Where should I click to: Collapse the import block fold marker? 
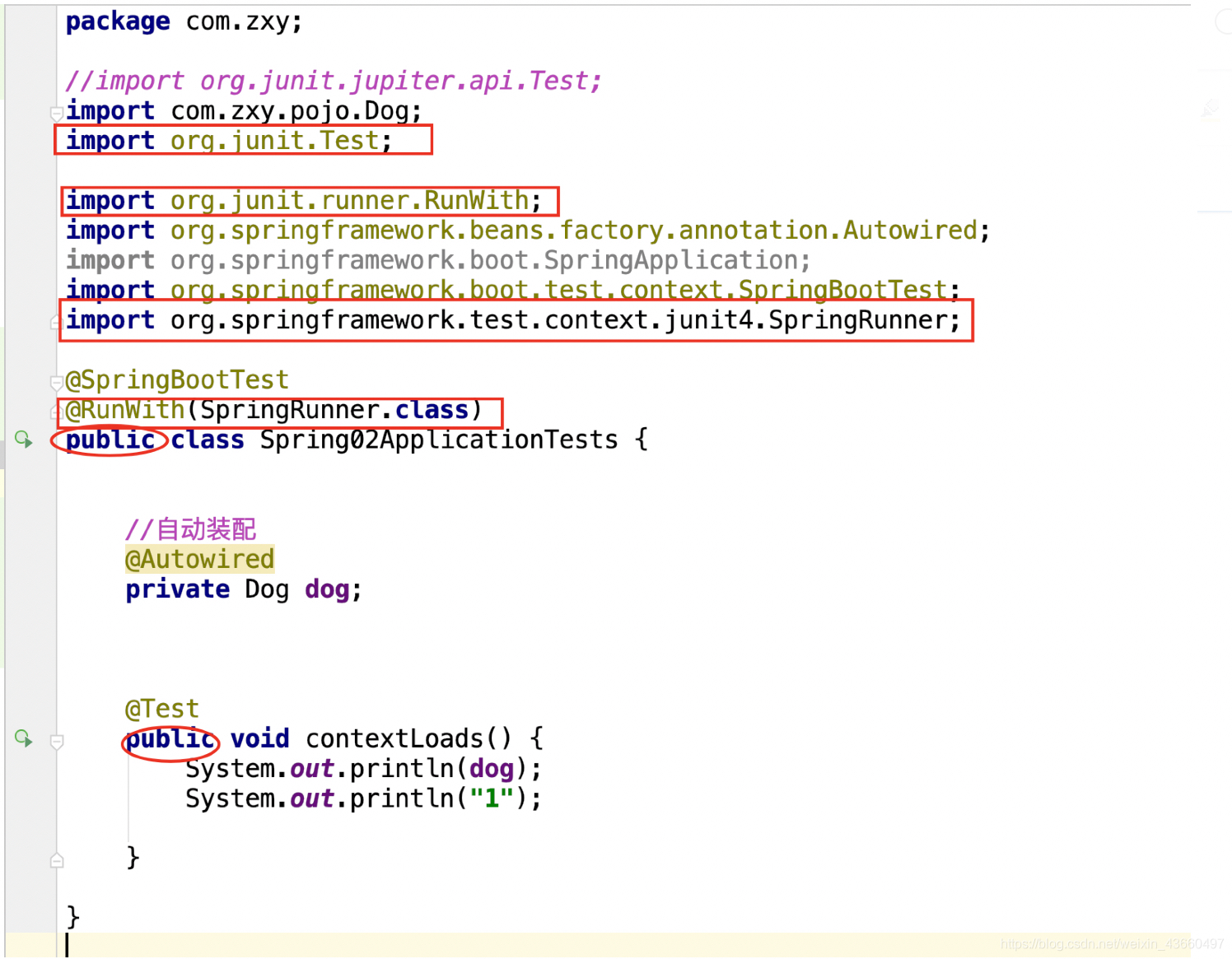(56, 113)
